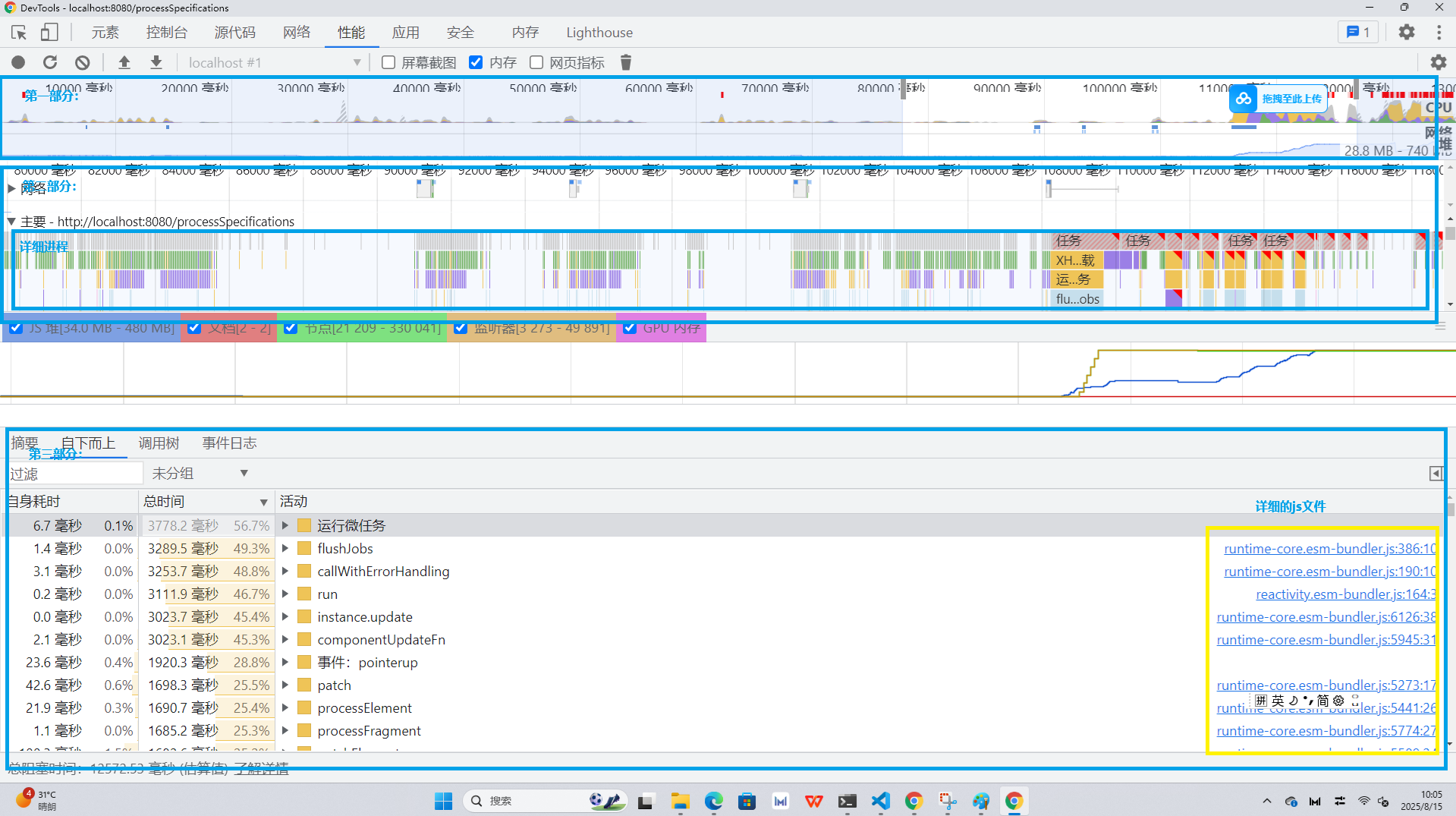Open runtime-core.esm-bundler.js:190 link
Image resolution: width=1456 pixels, height=816 pixels.
tap(1329, 572)
